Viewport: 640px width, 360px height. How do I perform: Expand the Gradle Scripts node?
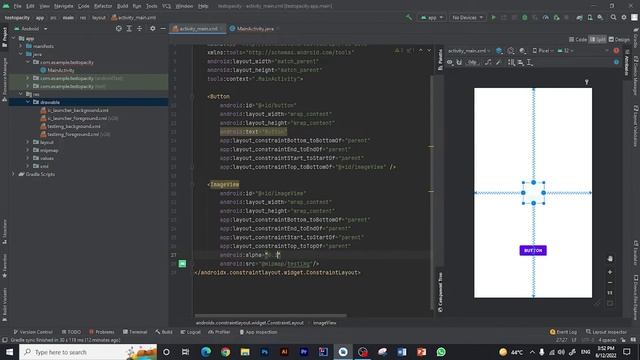[13, 174]
